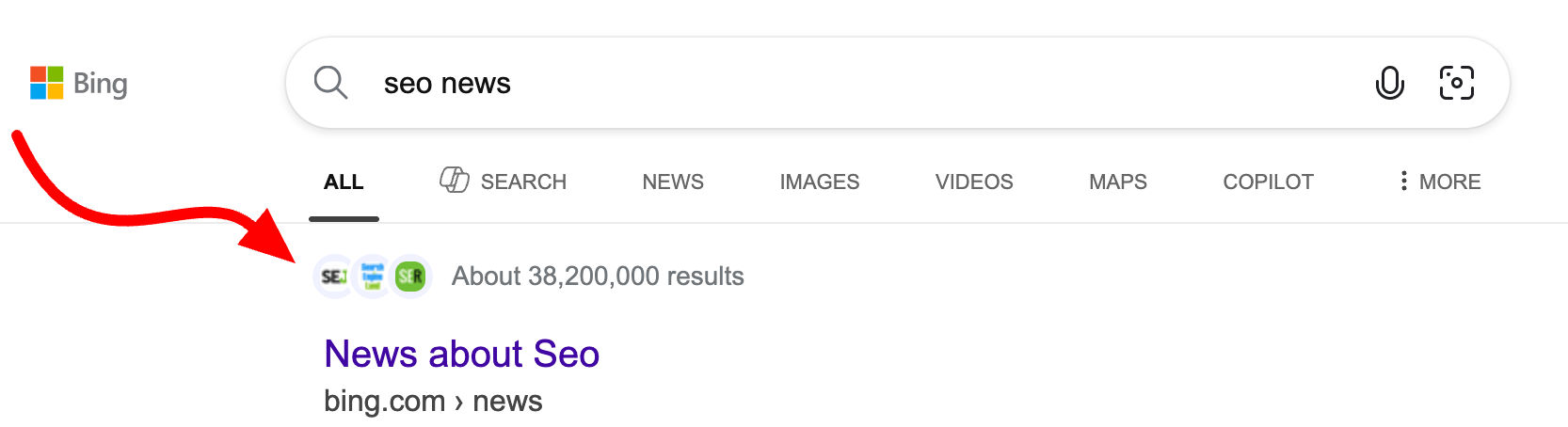Screen dimensions: 1568x427
Task: Select the ALL tab
Action: click(x=344, y=182)
